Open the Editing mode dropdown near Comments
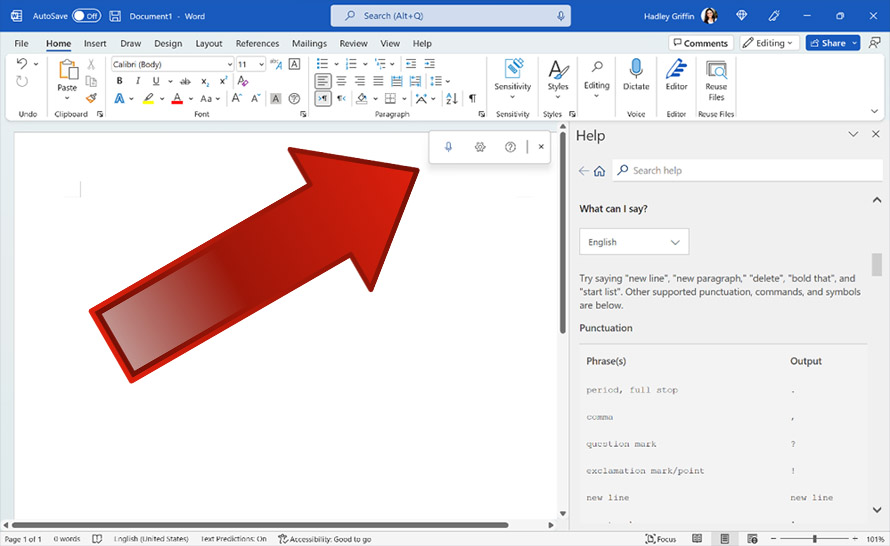Screen dimensions: 890x546 769,43
